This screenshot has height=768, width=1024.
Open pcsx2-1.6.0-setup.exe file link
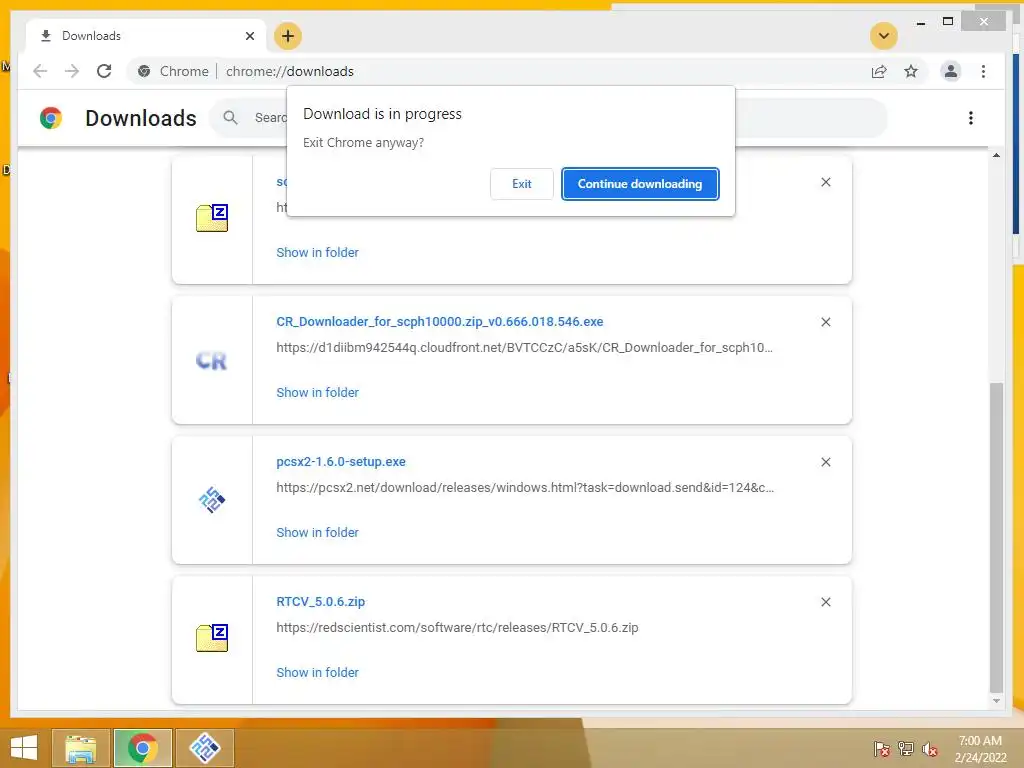pos(341,462)
